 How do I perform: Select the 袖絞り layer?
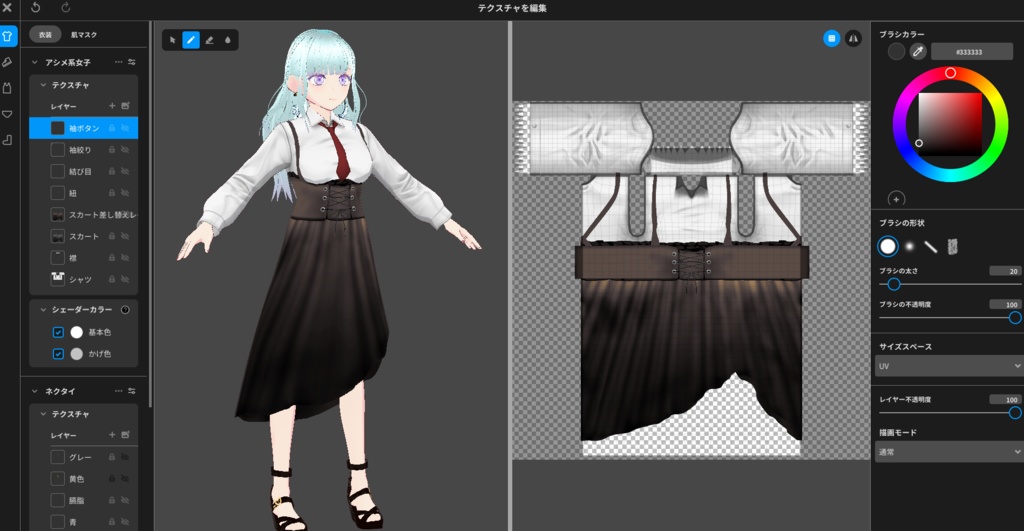point(84,150)
